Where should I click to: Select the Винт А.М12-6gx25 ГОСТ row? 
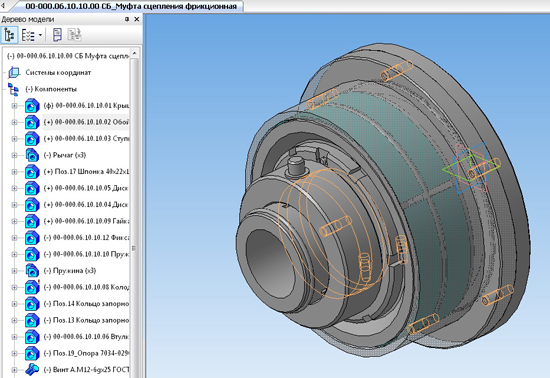coord(86,370)
